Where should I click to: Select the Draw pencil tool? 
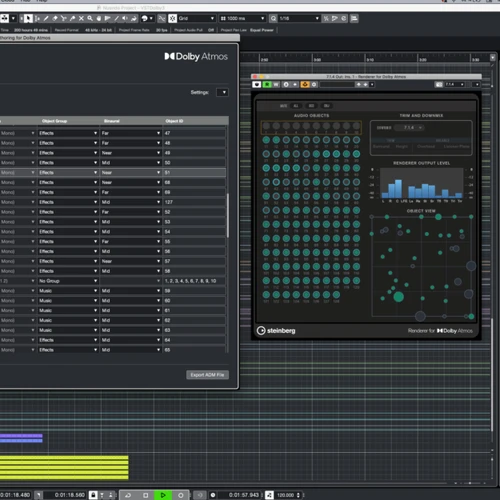pos(46,18)
